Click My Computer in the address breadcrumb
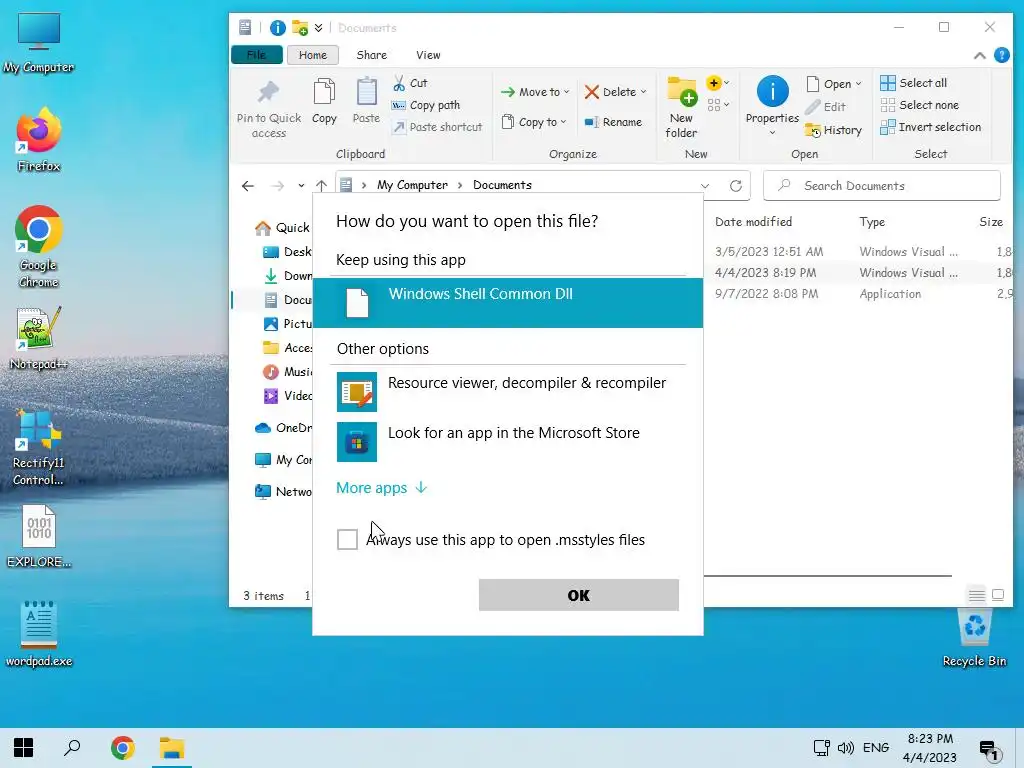The height and width of the screenshot is (768, 1024). [x=412, y=185]
